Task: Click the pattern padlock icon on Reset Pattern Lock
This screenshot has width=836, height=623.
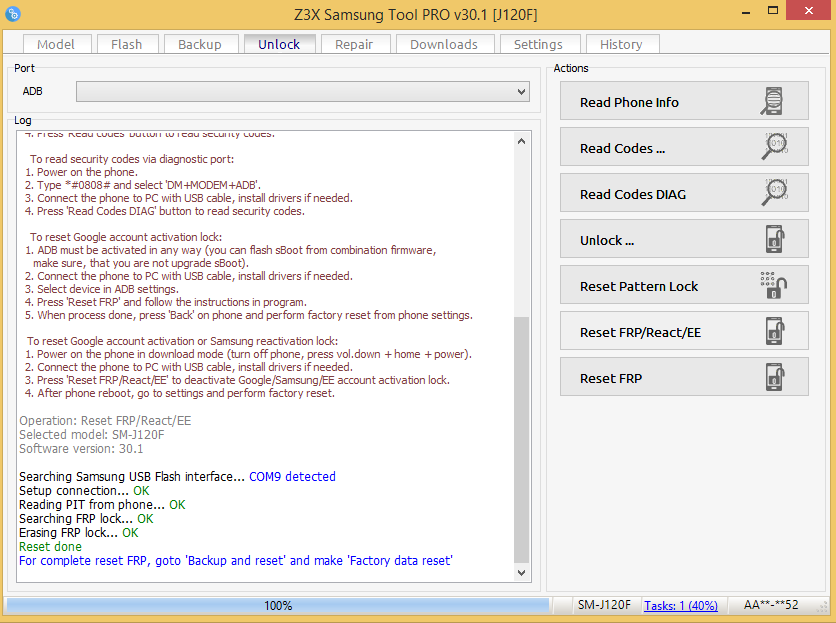Action: coord(774,285)
